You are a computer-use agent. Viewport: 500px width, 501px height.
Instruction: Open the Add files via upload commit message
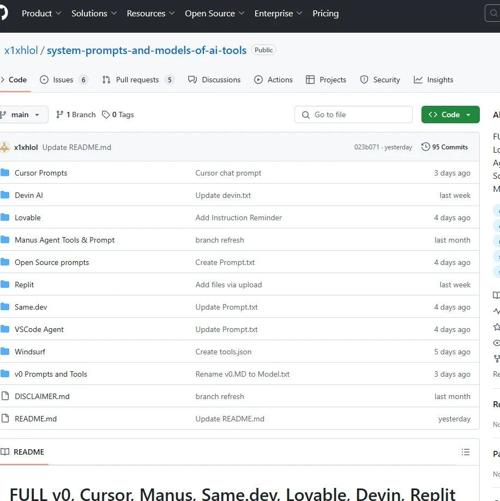tap(229, 285)
